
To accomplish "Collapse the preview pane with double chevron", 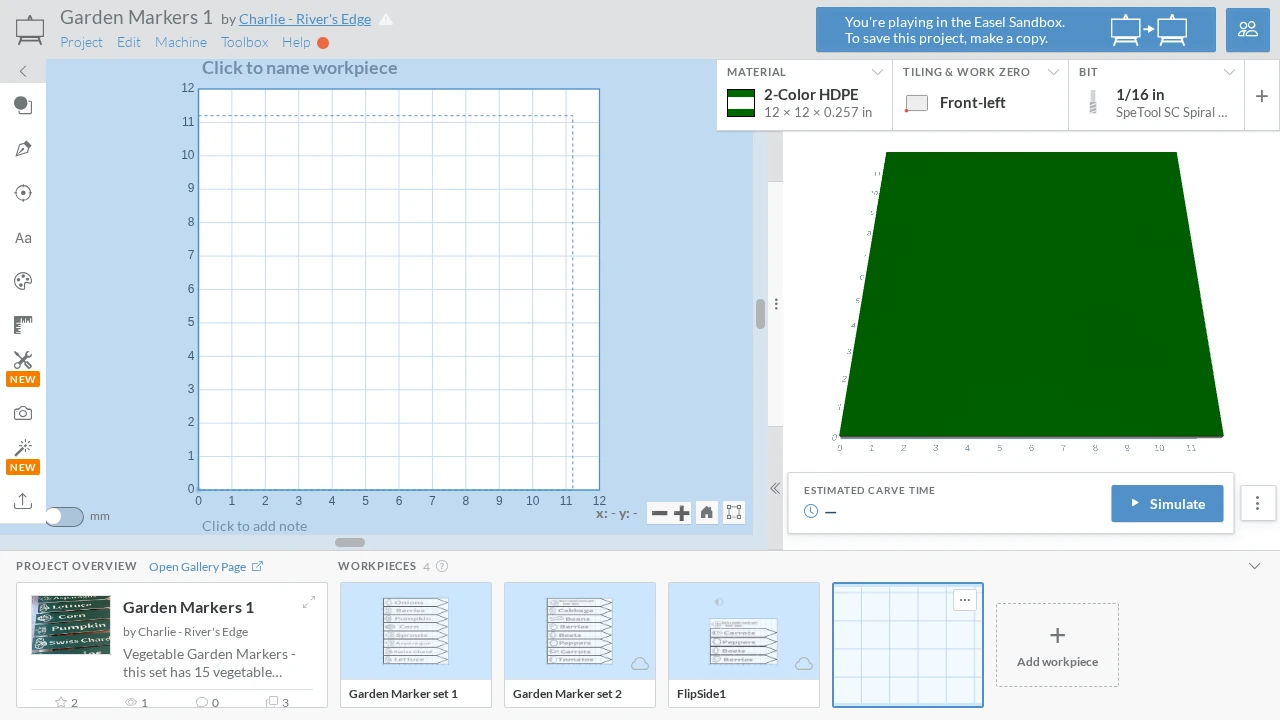I will point(775,488).
